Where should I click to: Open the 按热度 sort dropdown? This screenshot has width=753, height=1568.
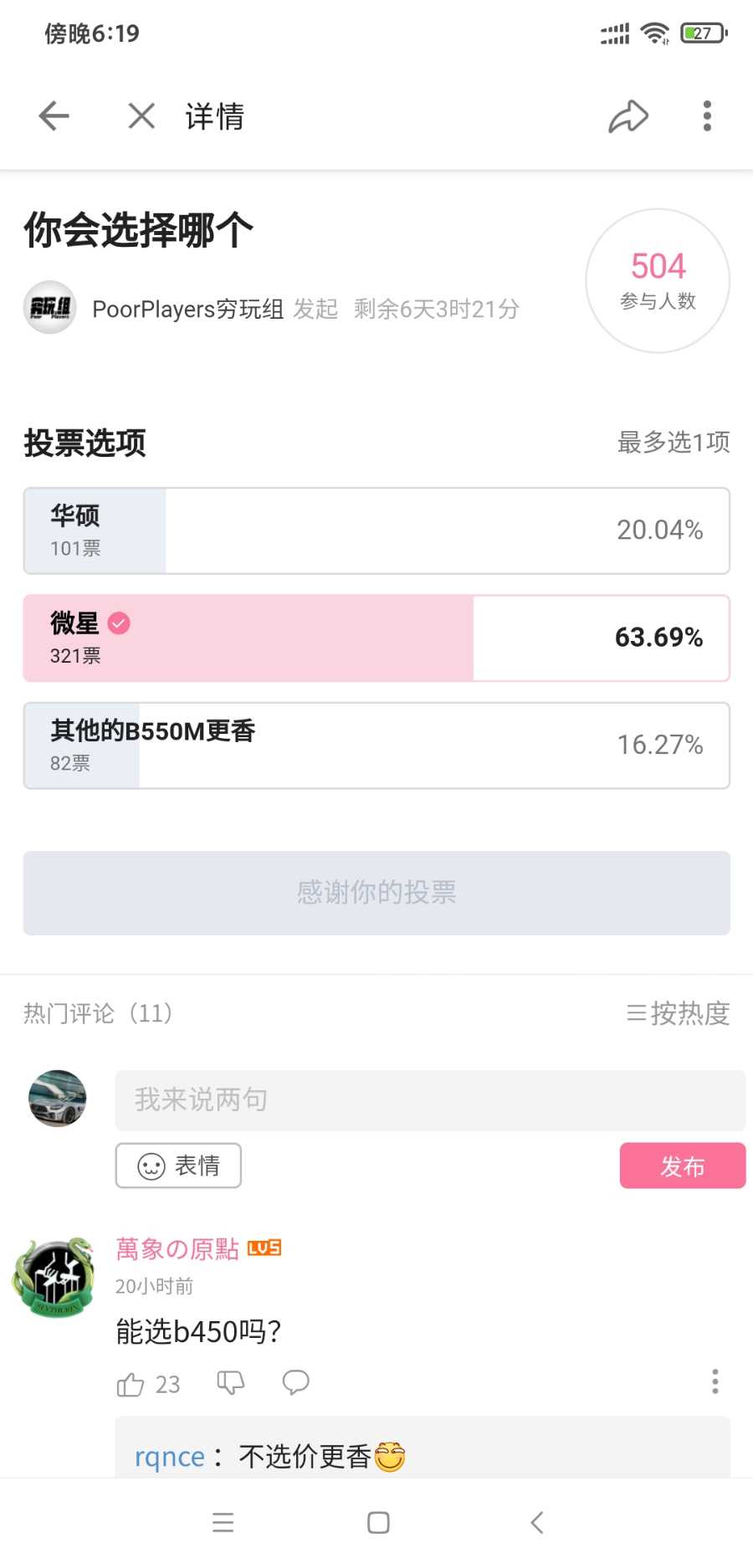678,1013
